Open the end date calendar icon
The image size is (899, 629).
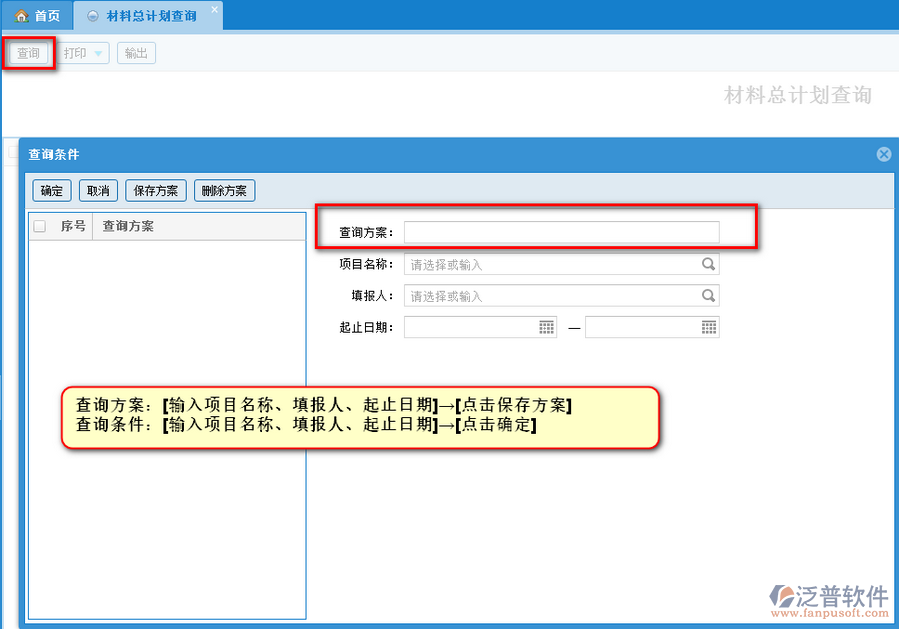coord(709,327)
